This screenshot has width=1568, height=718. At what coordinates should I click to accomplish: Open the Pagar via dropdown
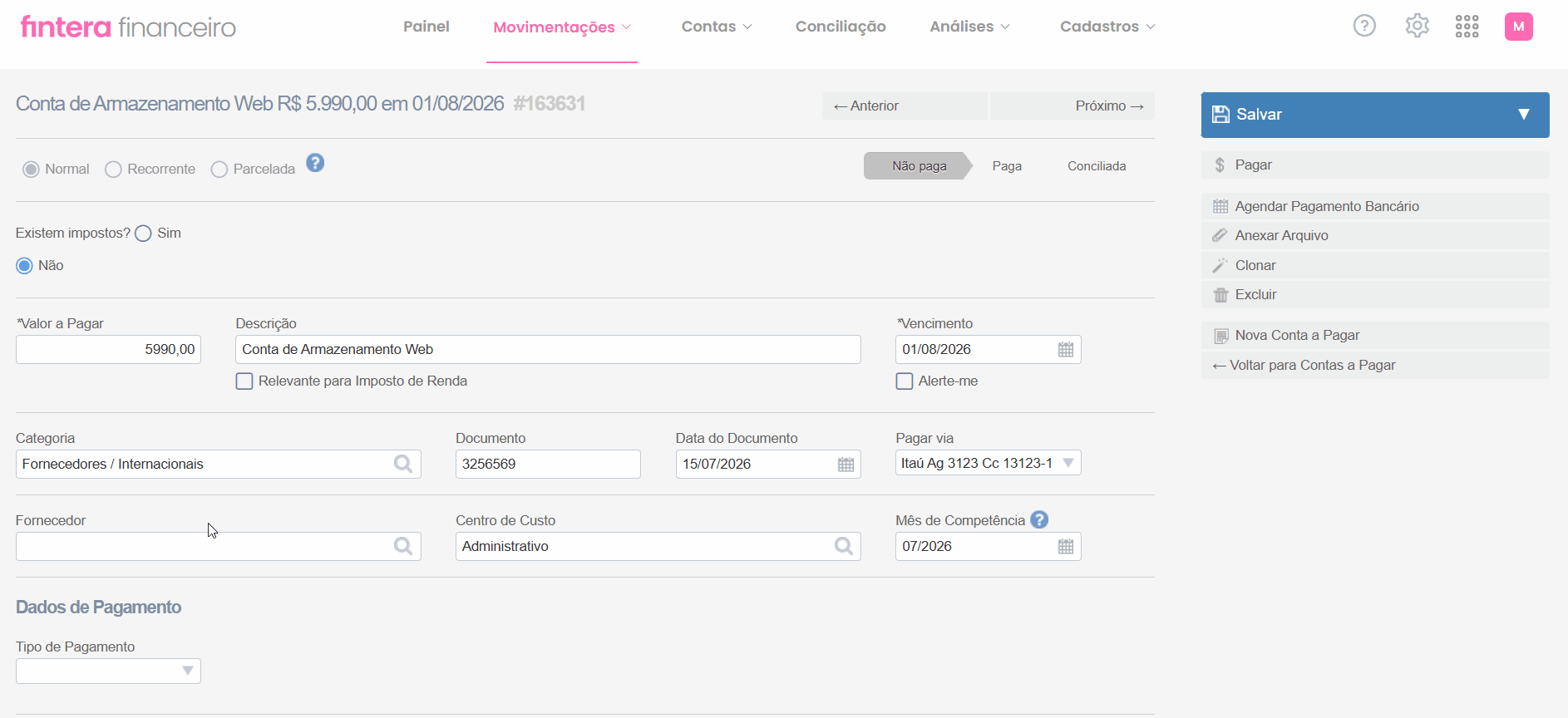coord(988,463)
